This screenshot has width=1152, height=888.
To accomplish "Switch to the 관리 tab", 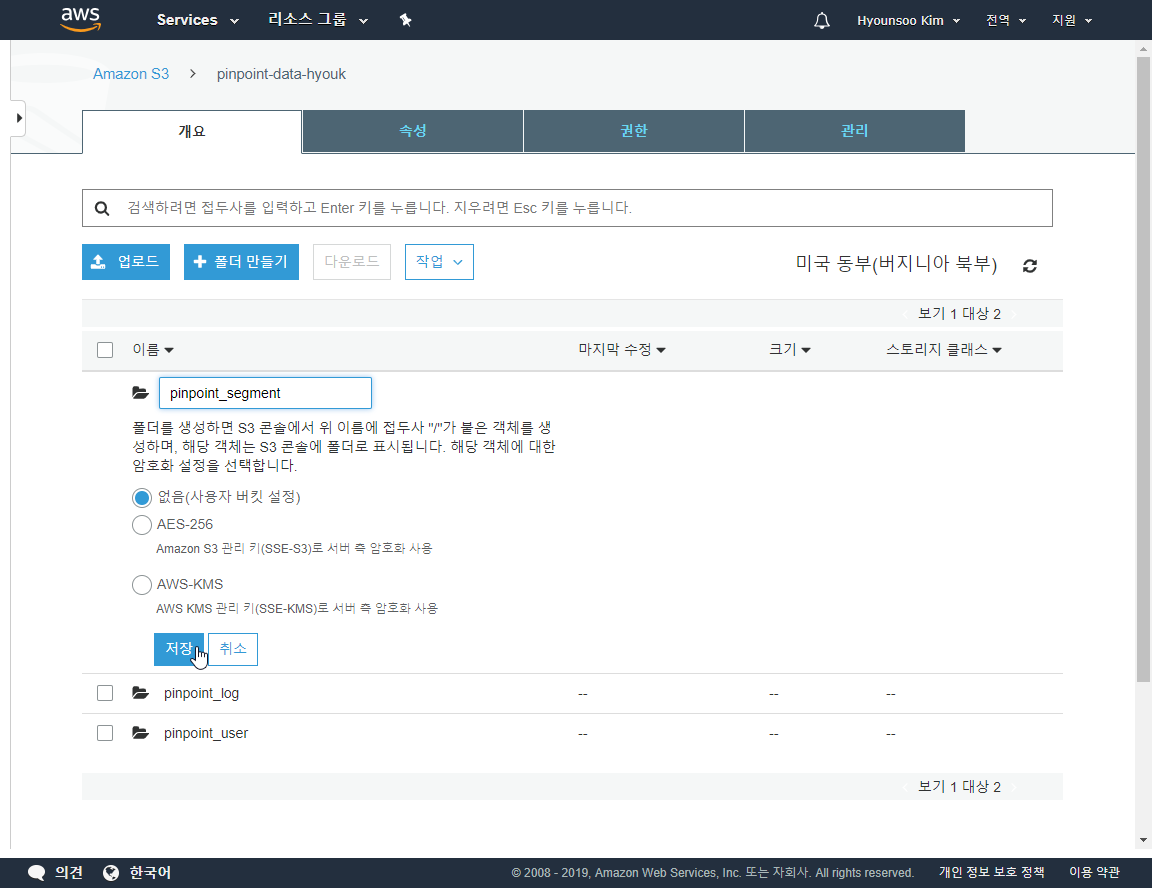I will (854, 131).
